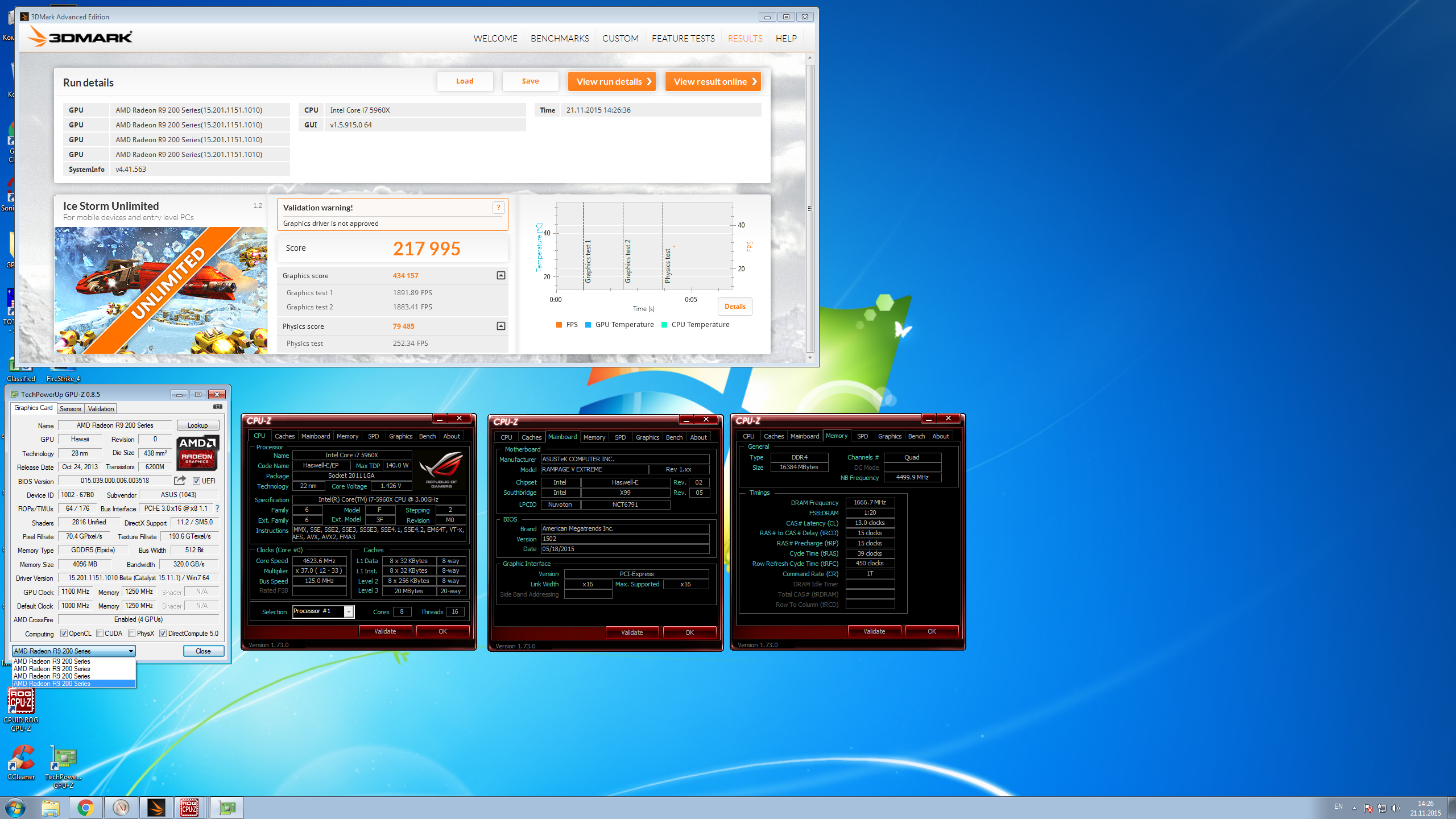
Task: Open the TechPowerUp GPU-Z desktop shortcut
Action: (63, 766)
